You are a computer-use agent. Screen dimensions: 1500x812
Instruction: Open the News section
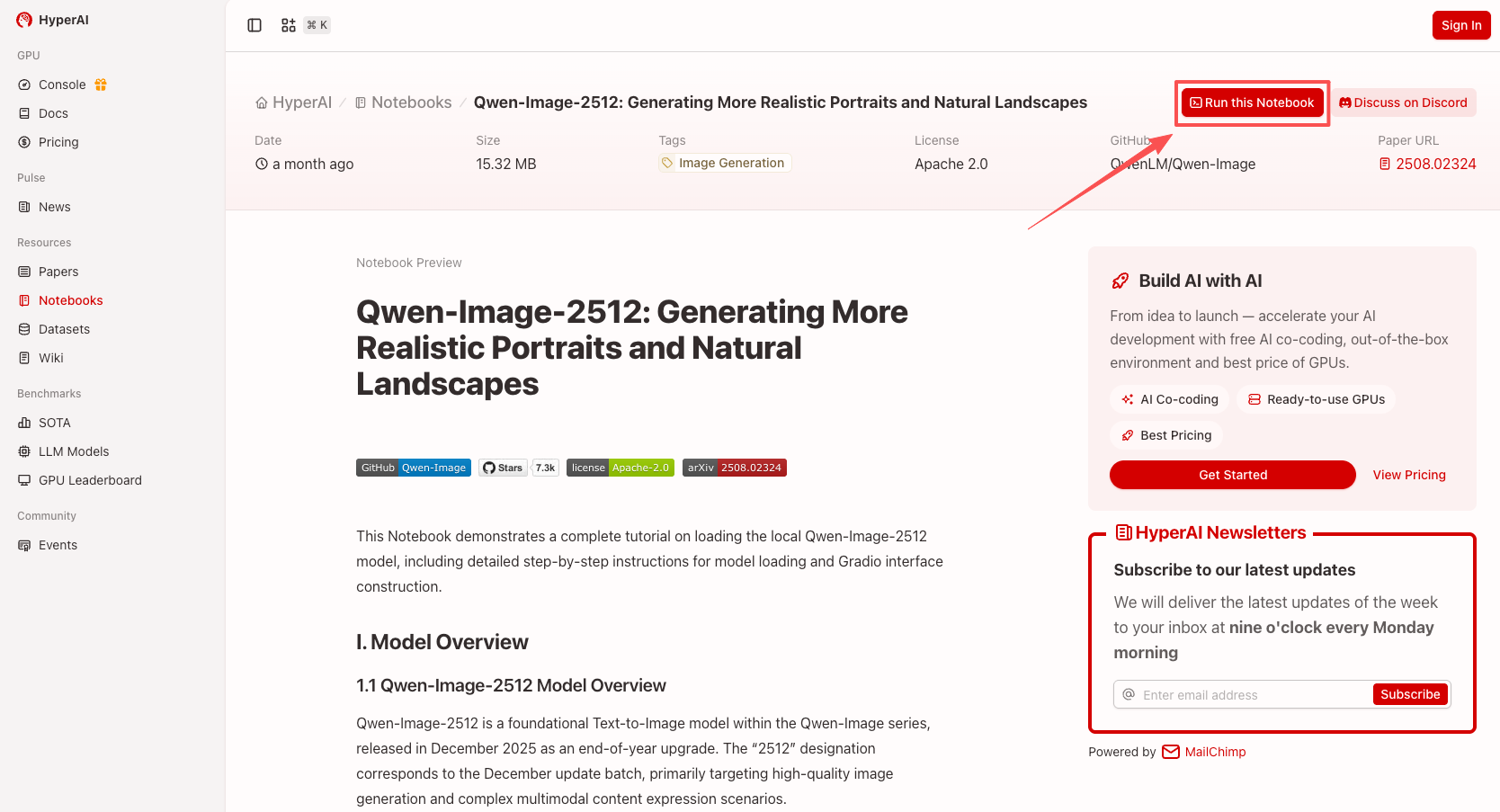tap(54, 207)
